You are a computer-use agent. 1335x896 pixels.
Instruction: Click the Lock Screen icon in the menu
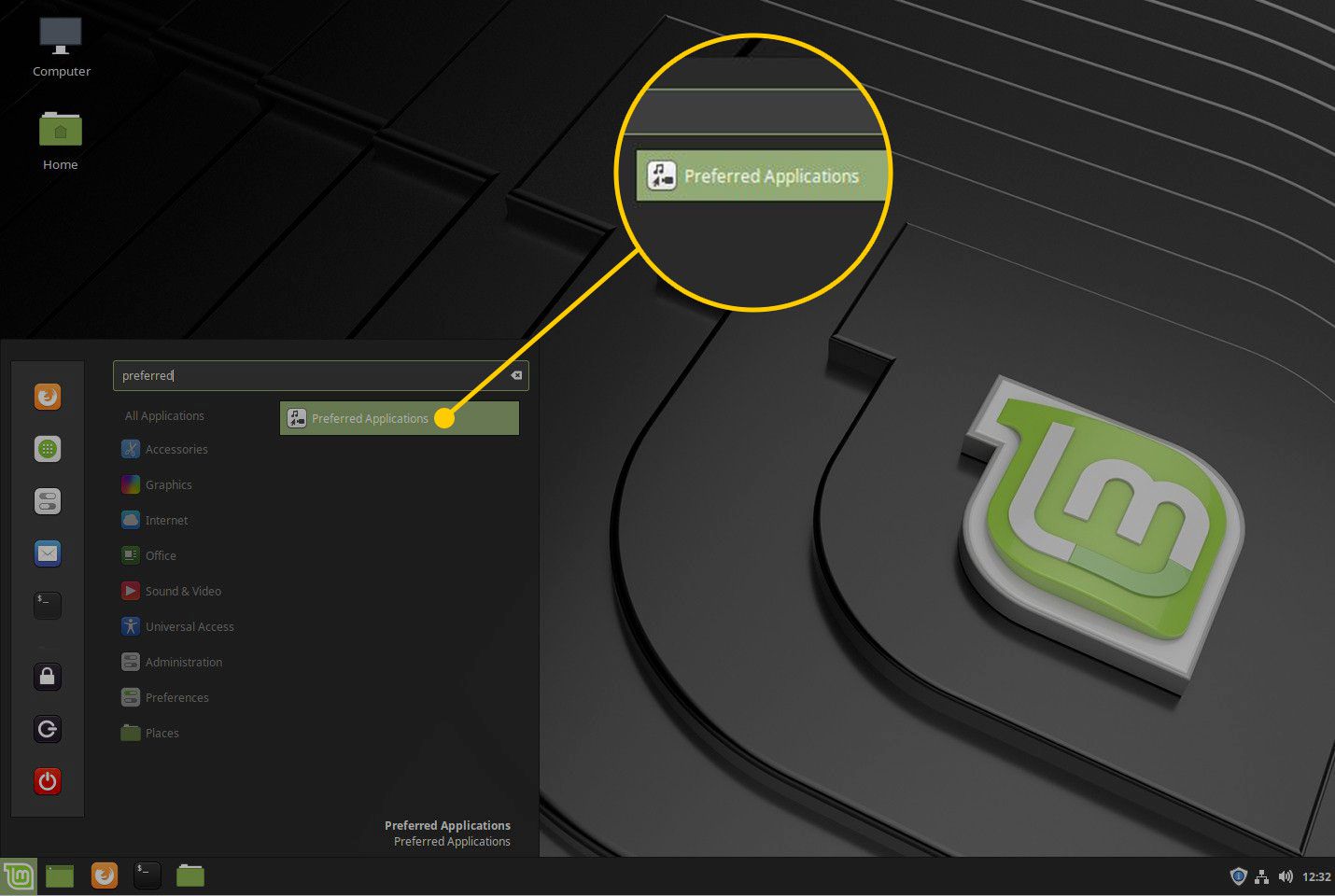(48, 677)
